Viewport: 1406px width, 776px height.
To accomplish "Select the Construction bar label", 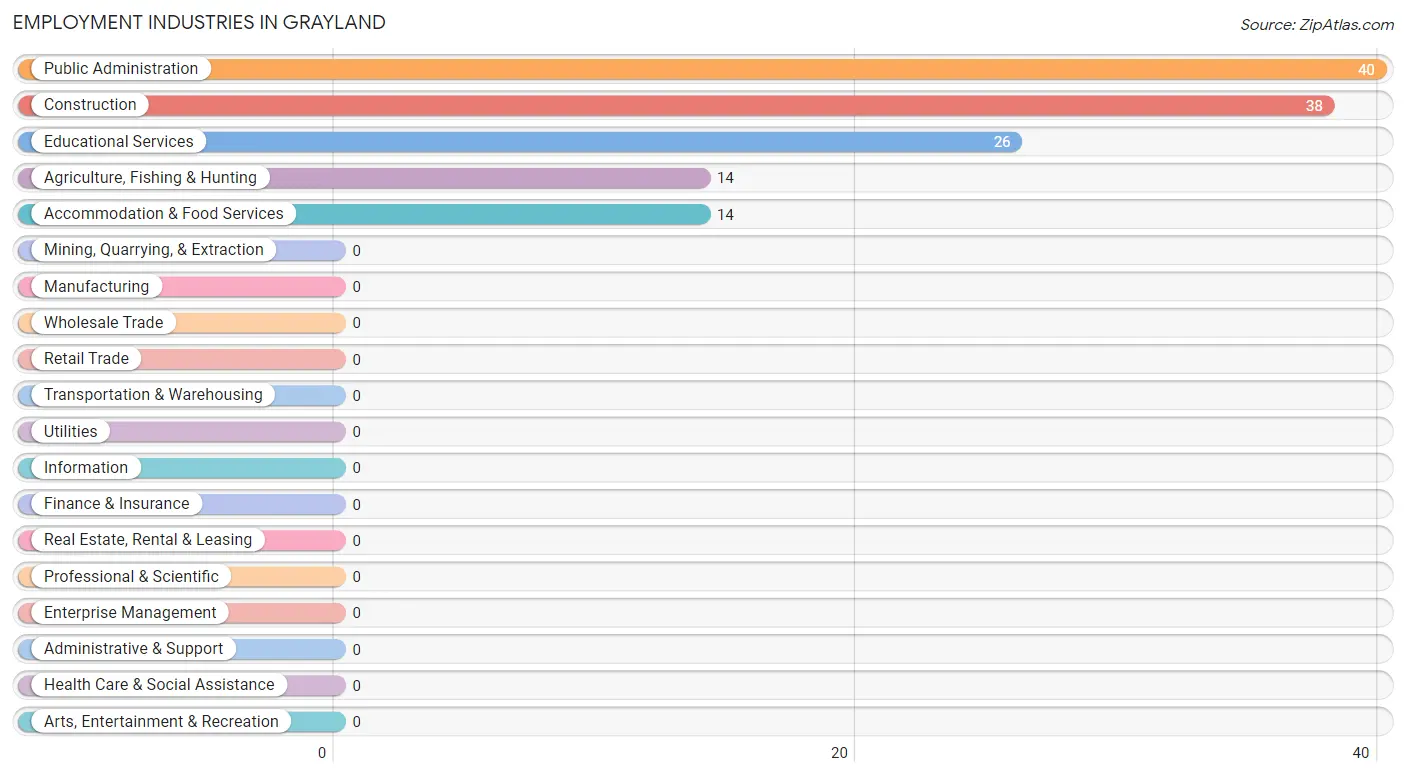I will tap(90, 105).
